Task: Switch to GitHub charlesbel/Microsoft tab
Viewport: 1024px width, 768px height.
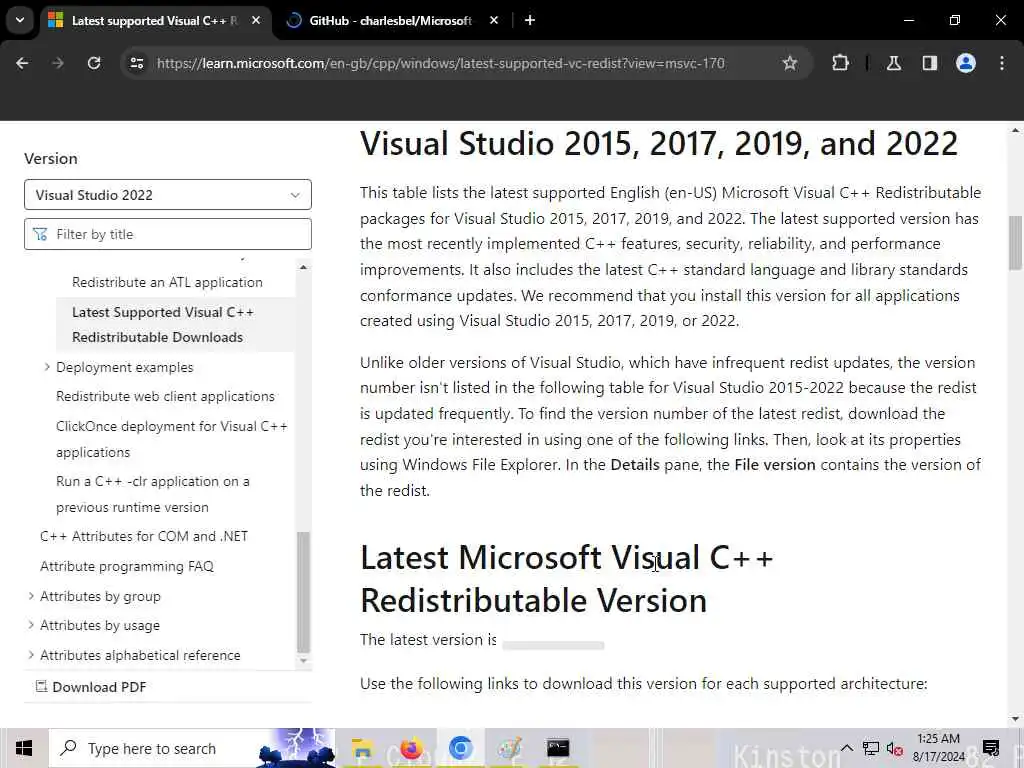Action: [x=390, y=21]
